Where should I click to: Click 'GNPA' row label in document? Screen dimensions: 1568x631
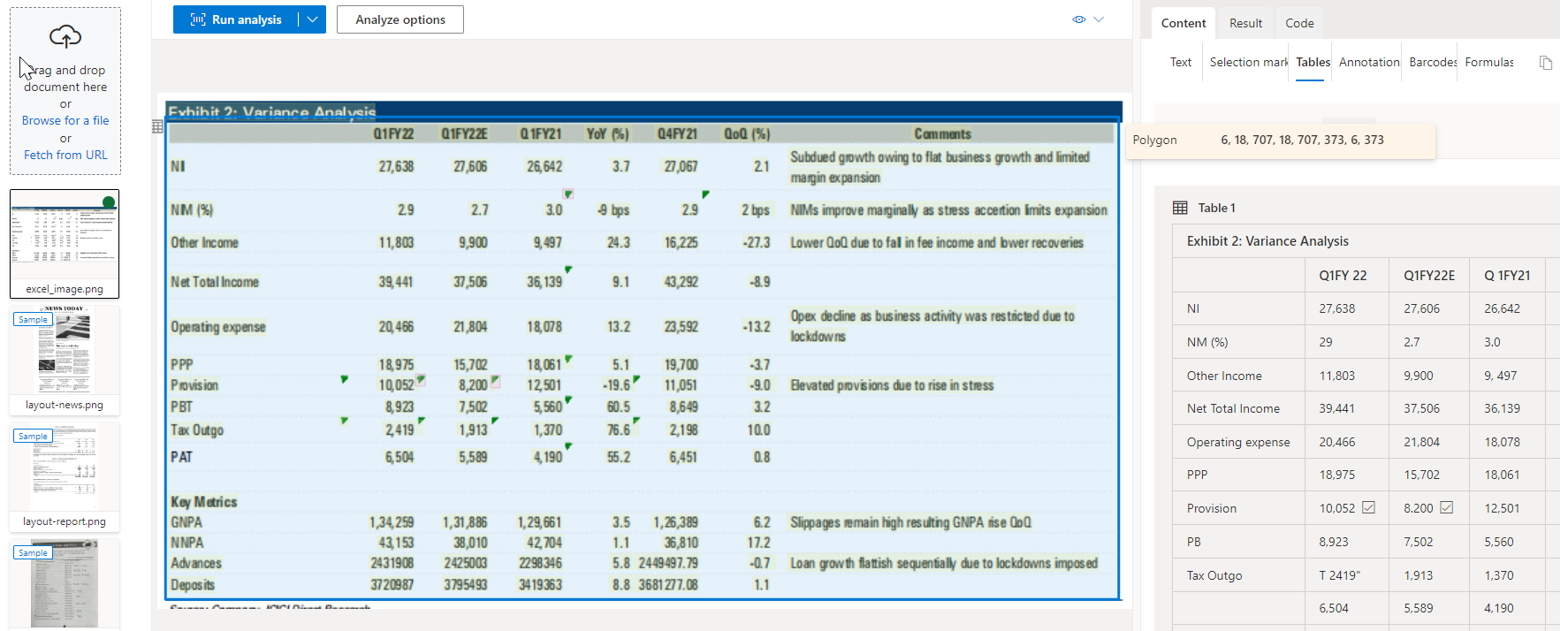point(186,522)
